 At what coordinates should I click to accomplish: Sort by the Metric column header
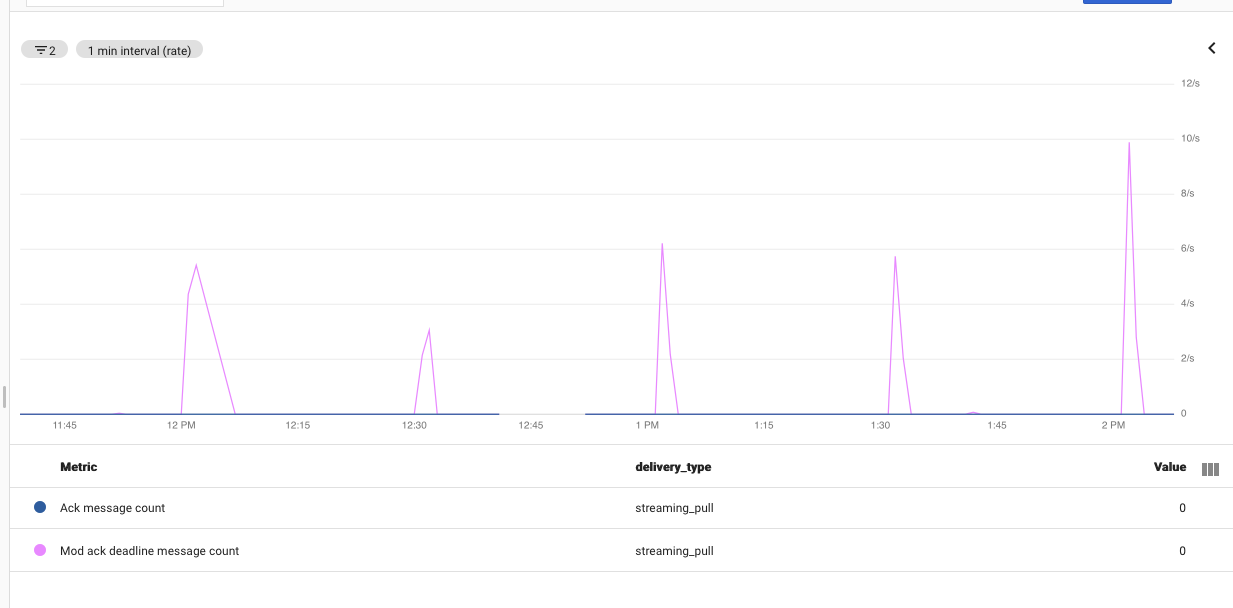click(79, 467)
